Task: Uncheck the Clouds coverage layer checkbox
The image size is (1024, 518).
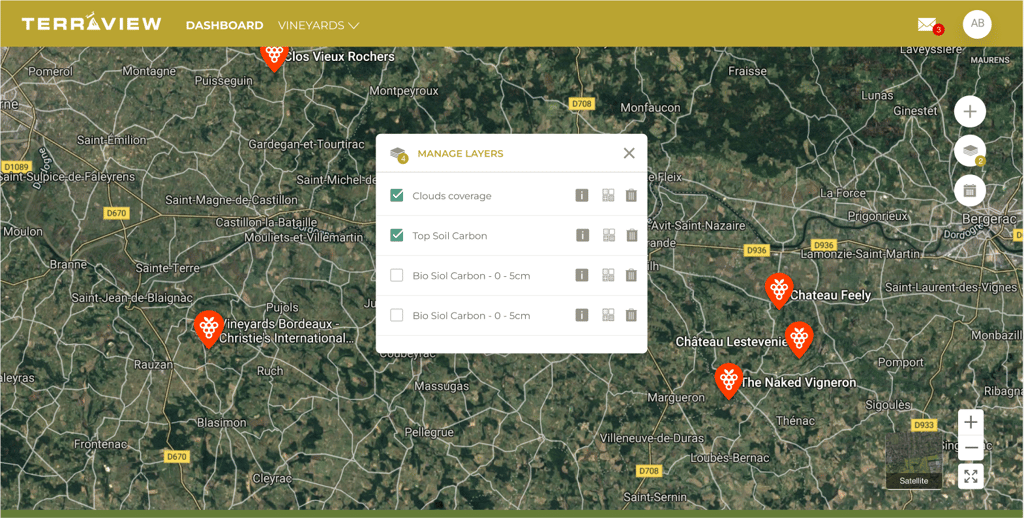Action: pyautogui.click(x=396, y=195)
